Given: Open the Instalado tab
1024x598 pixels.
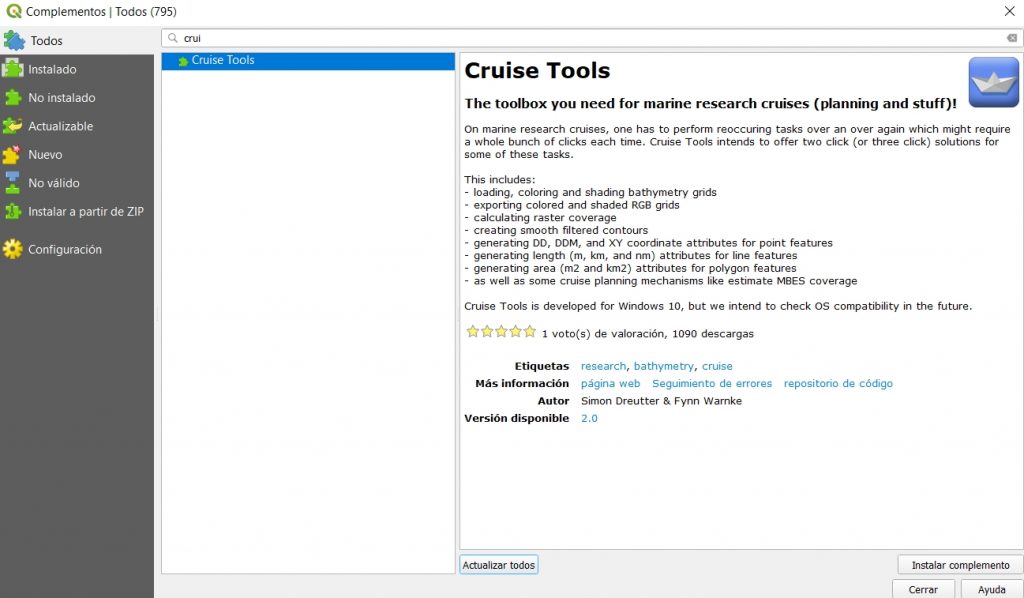Looking at the screenshot, I should coord(52,69).
